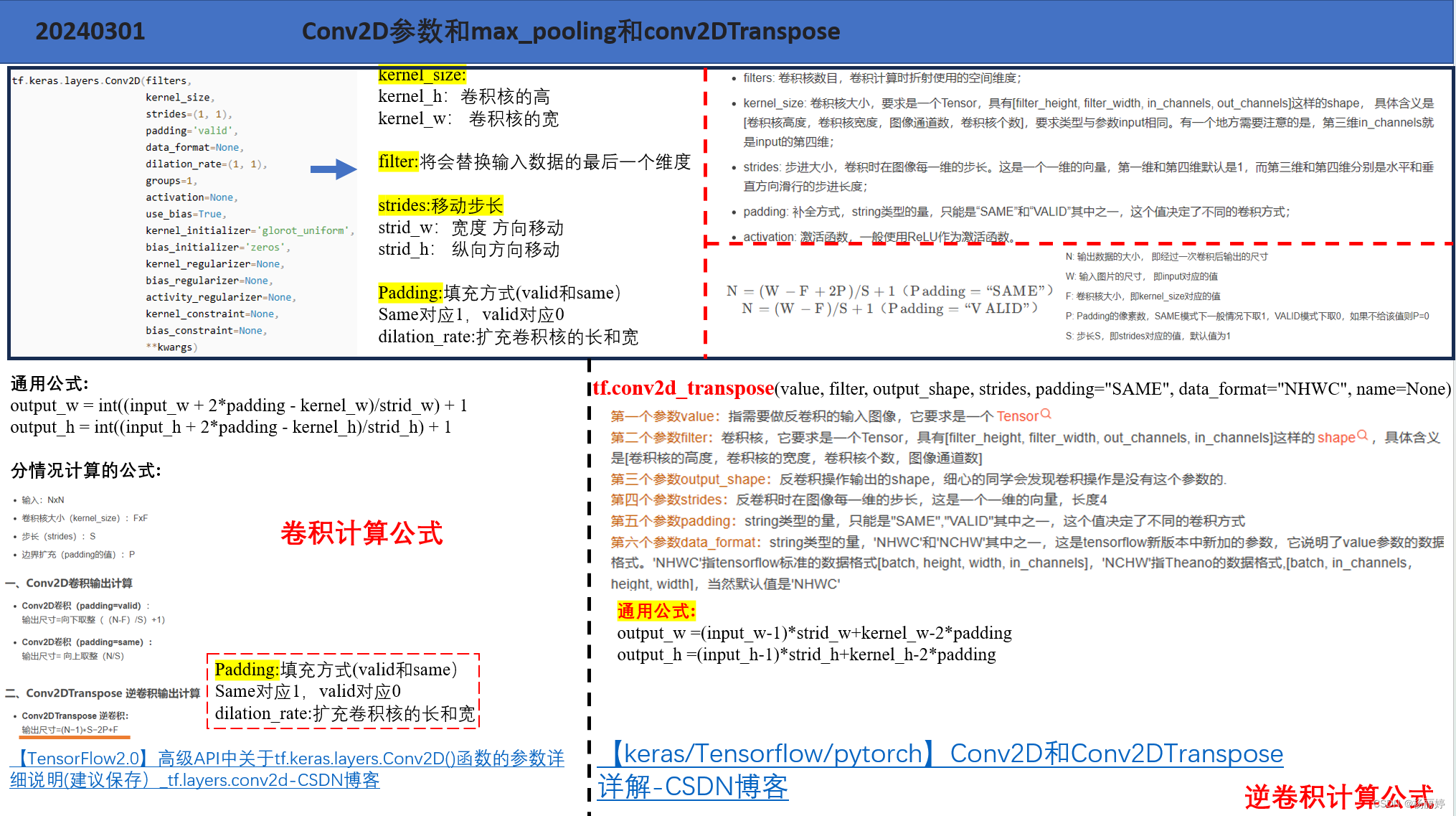Screen dimensions: 1456x816
Task: Click the 'F: 卷积核大小' legend line
Action: click(x=1143, y=296)
